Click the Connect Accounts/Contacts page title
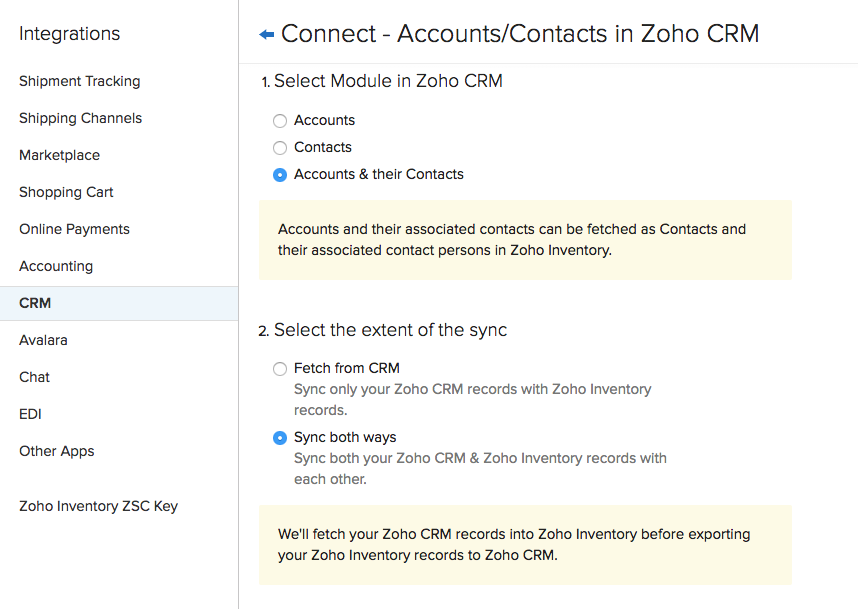The image size is (858, 609). (x=520, y=34)
